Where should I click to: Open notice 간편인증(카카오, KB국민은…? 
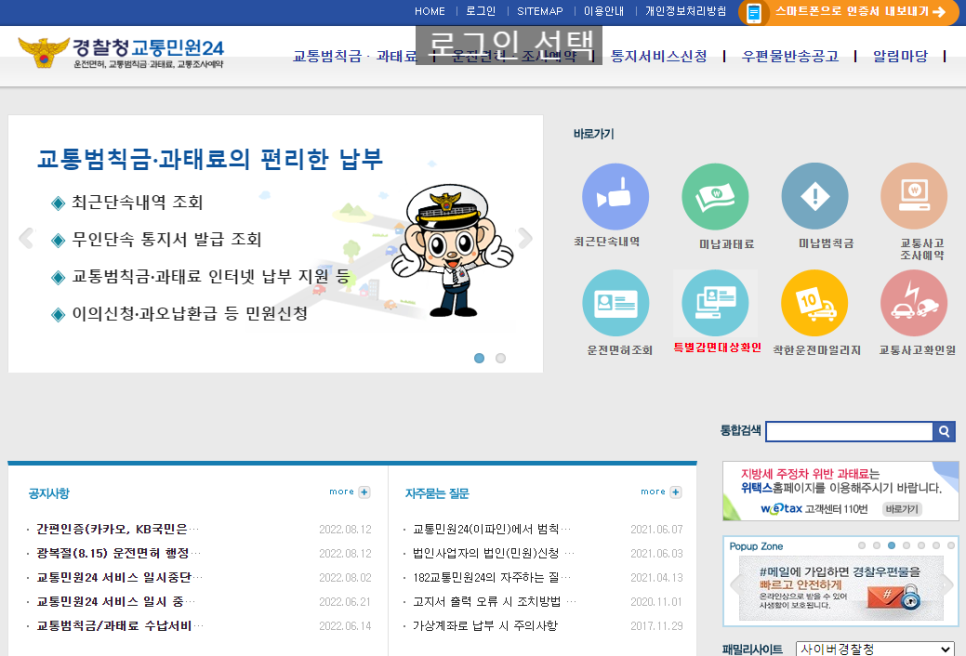pyautogui.click(x=118, y=529)
